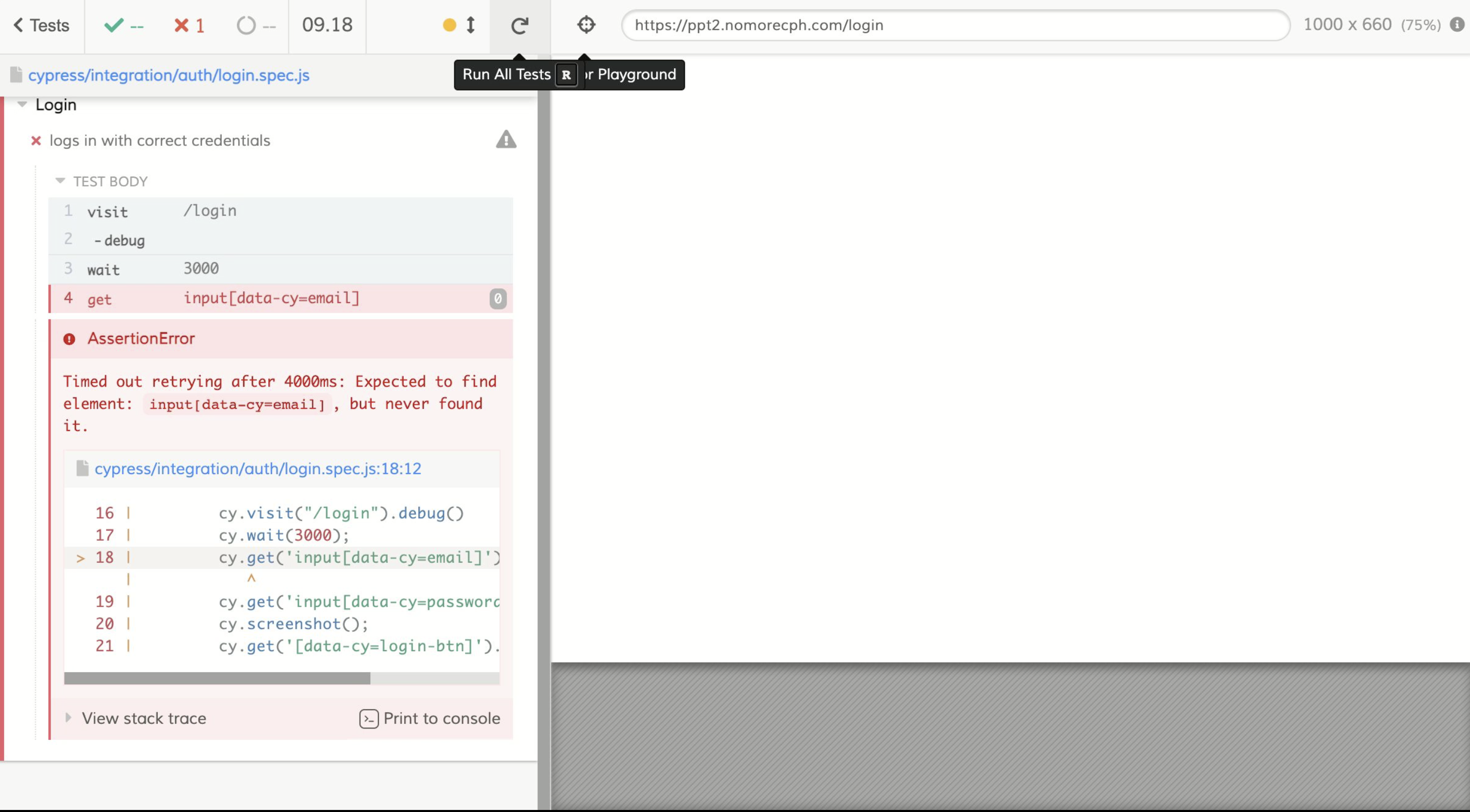
Task: Click the failed tests red X counter
Action: [x=190, y=26]
